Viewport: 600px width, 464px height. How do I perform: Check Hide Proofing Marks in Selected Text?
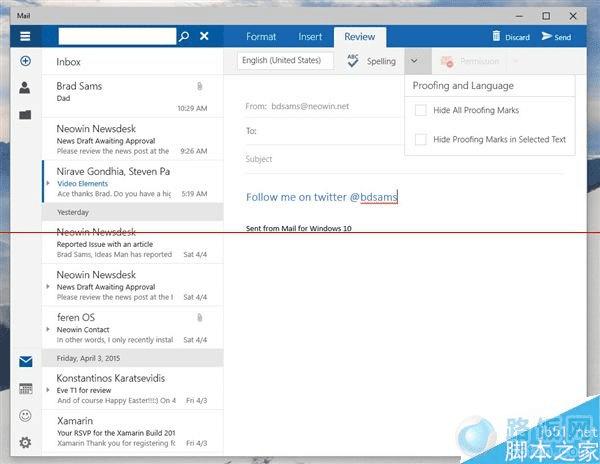tap(421, 139)
